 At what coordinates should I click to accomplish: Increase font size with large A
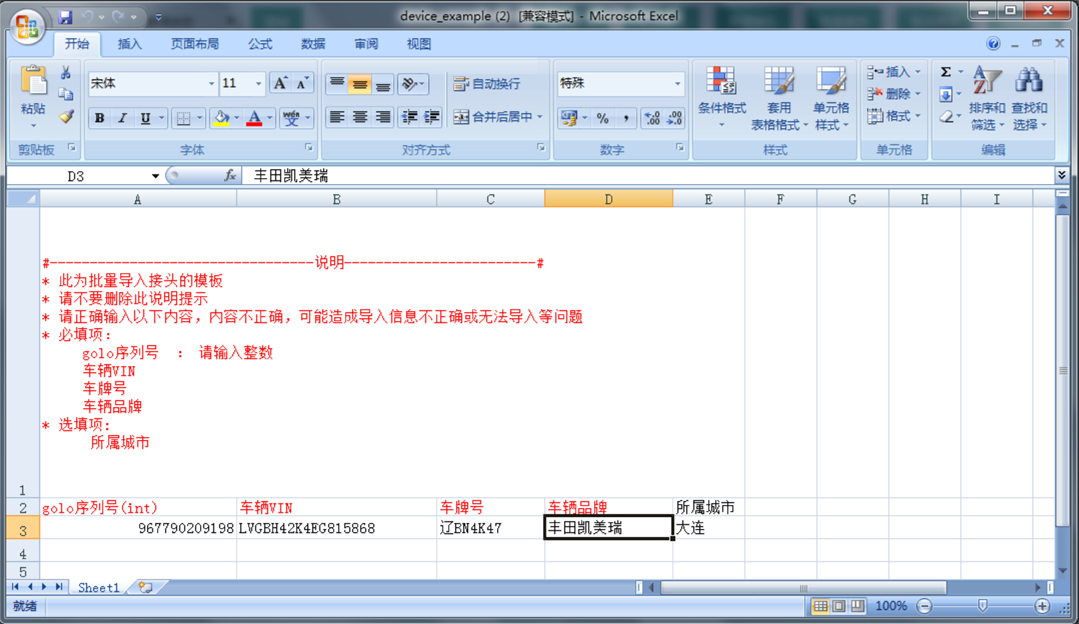coord(280,84)
